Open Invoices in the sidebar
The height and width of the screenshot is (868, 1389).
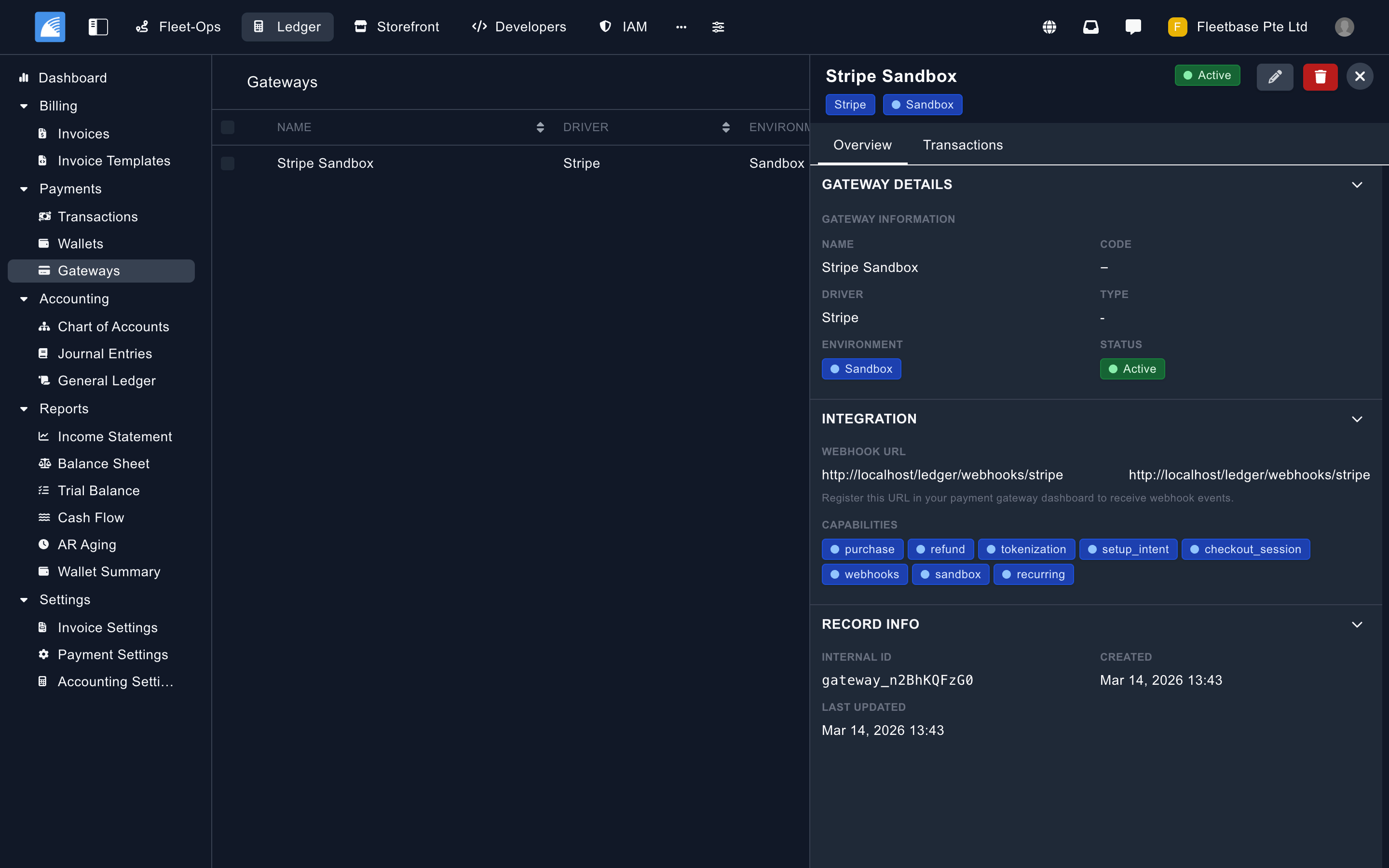tap(83, 134)
